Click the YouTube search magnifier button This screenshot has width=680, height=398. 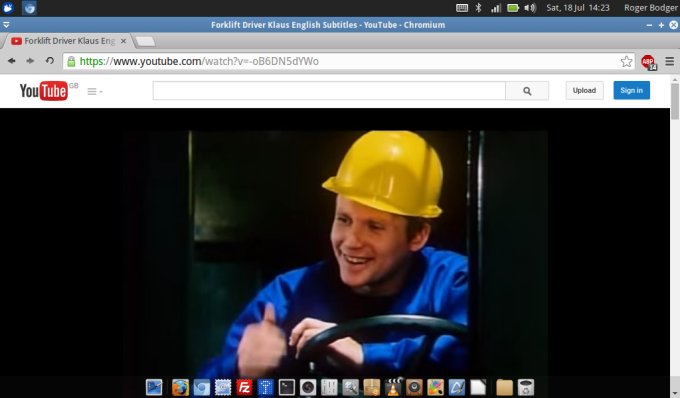tap(527, 91)
